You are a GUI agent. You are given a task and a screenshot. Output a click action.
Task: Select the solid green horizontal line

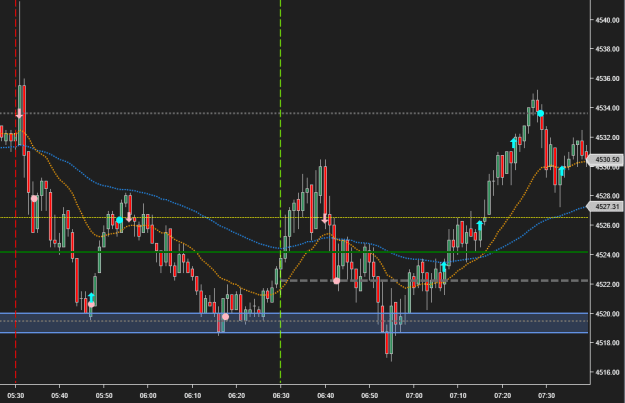coord(294,252)
